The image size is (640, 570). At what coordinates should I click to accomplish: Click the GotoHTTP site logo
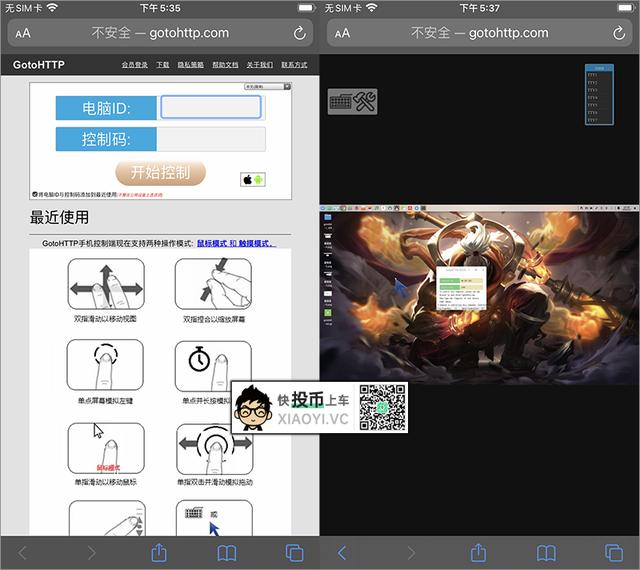pos(39,65)
